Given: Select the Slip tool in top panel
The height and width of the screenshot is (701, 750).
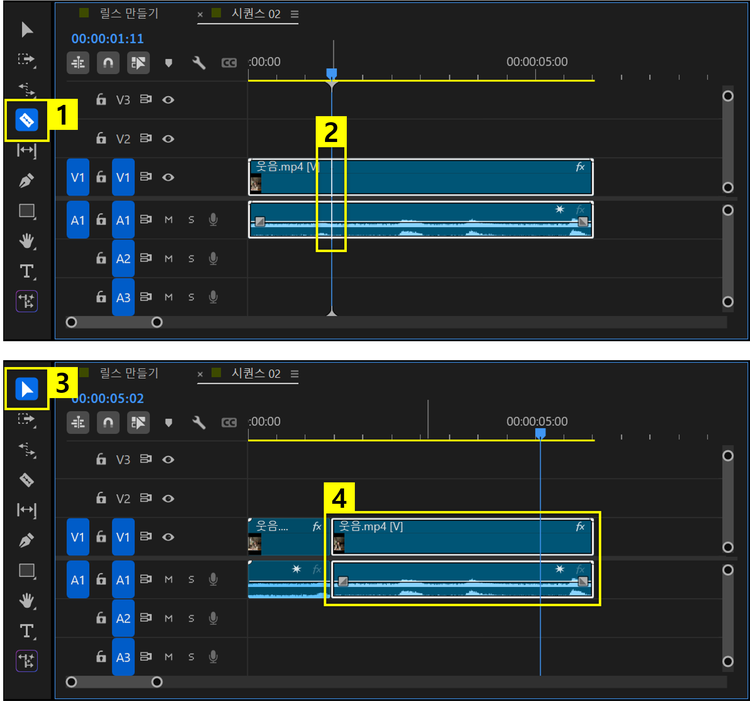Looking at the screenshot, I should [26, 151].
